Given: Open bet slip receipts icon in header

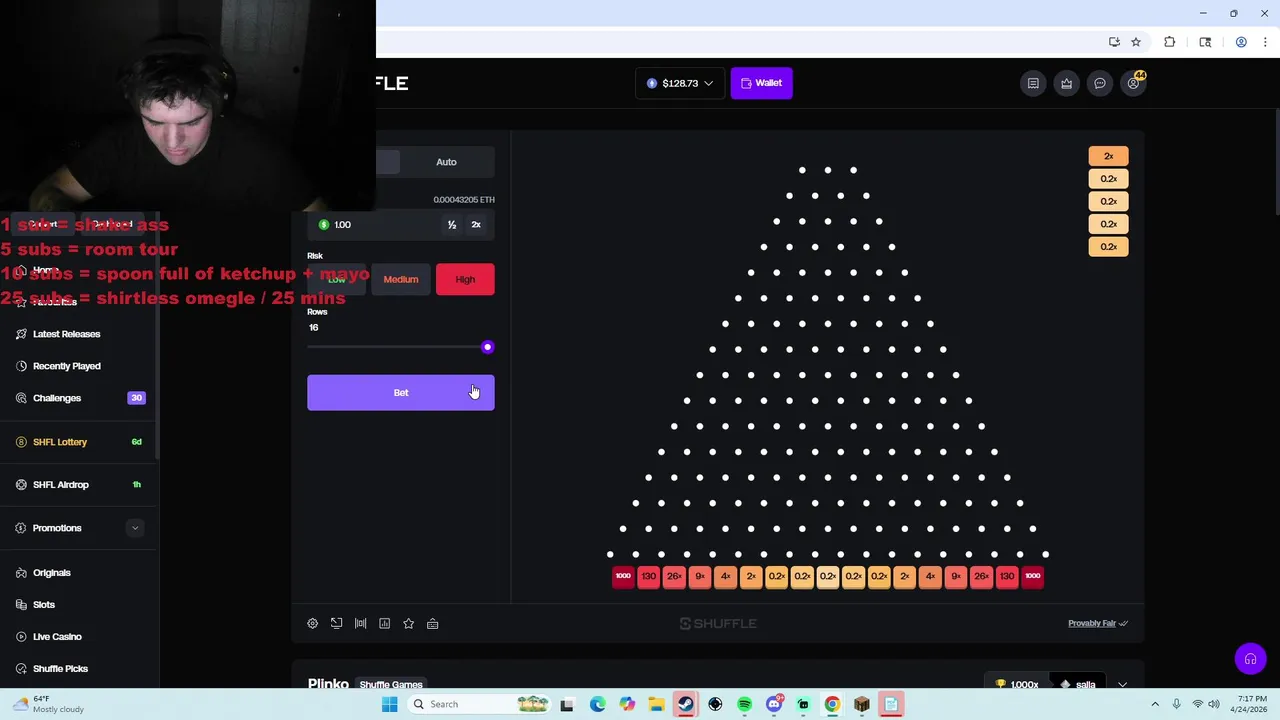Looking at the screenshot, I should coord(1033,83).
